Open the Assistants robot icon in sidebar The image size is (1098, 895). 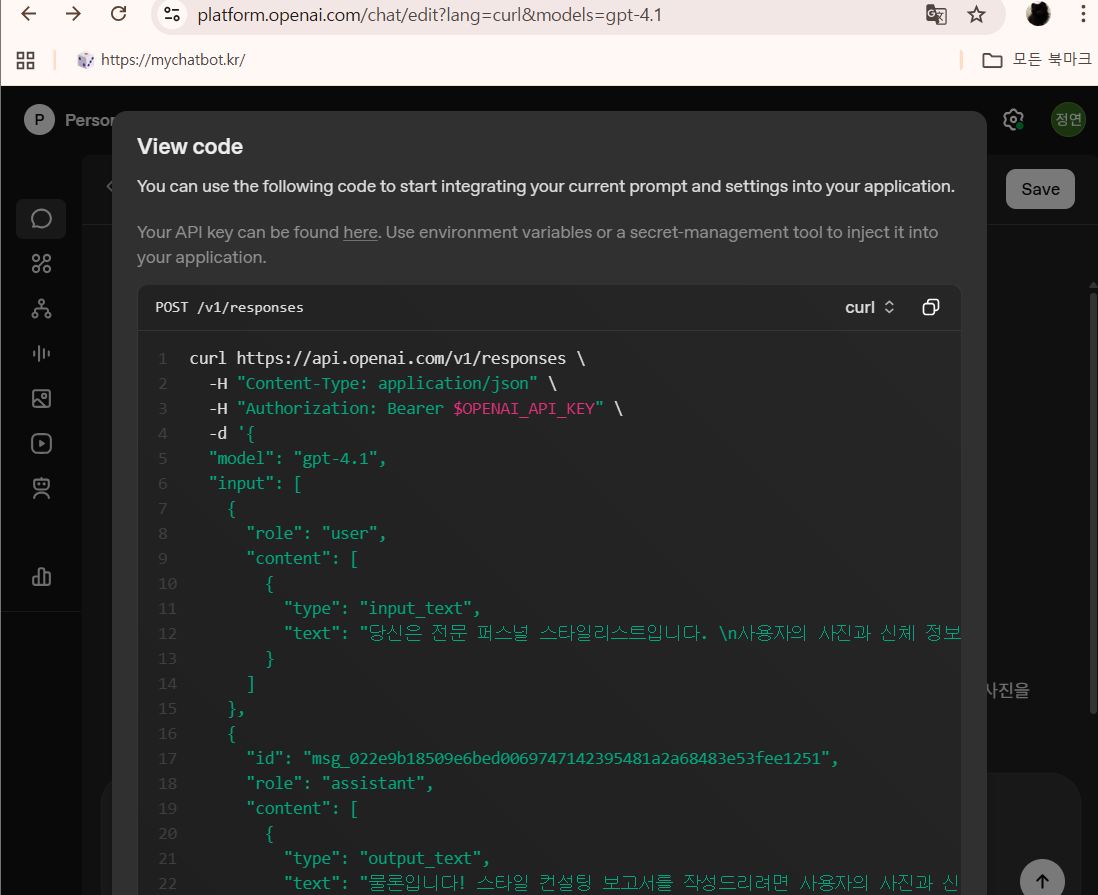click(41, 488)
